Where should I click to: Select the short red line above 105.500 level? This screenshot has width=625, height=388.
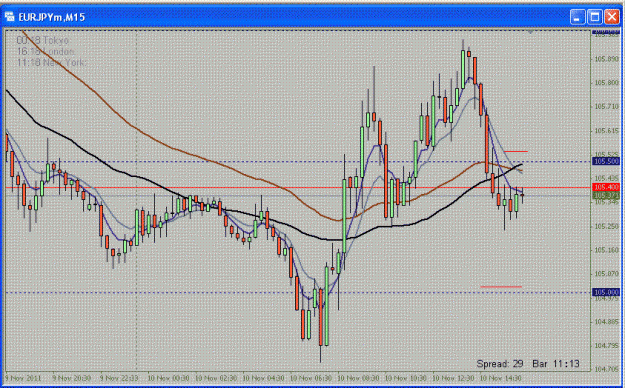pyautogui.click(x=516, y=152)
